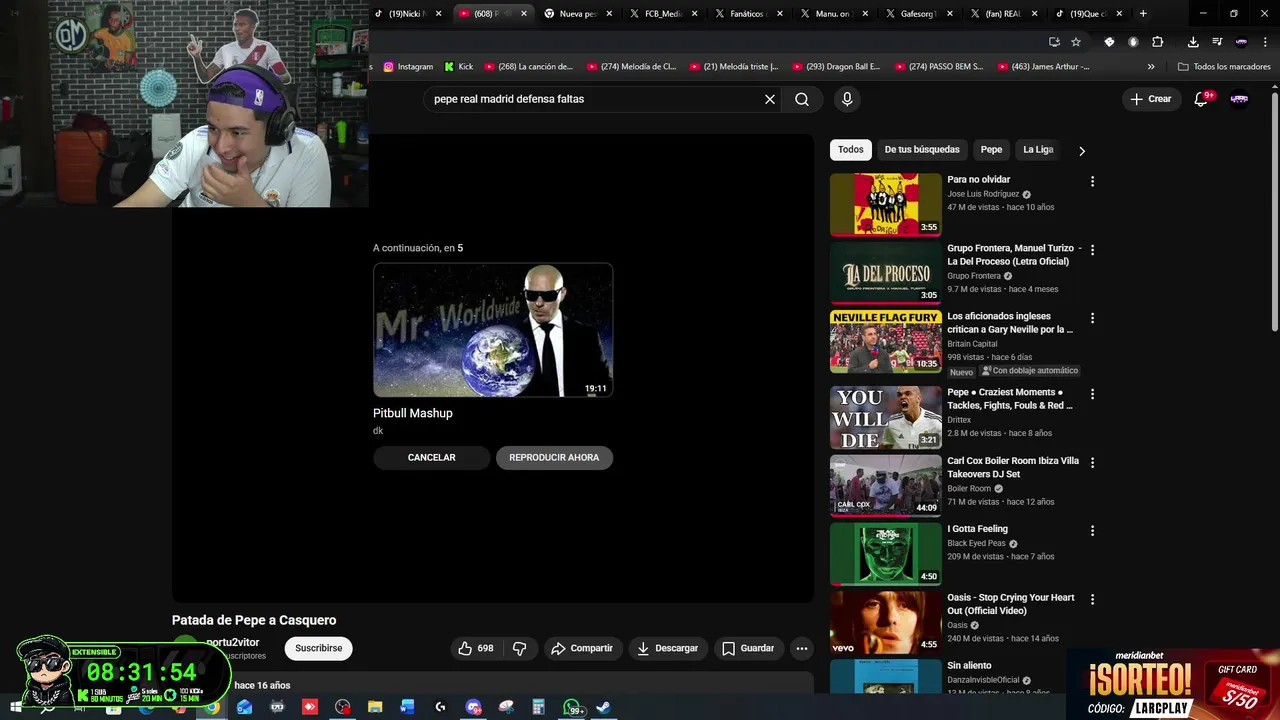Open OBS Studio from the taskbar
Screen dimensions: 1280x720
coord(343,707)
